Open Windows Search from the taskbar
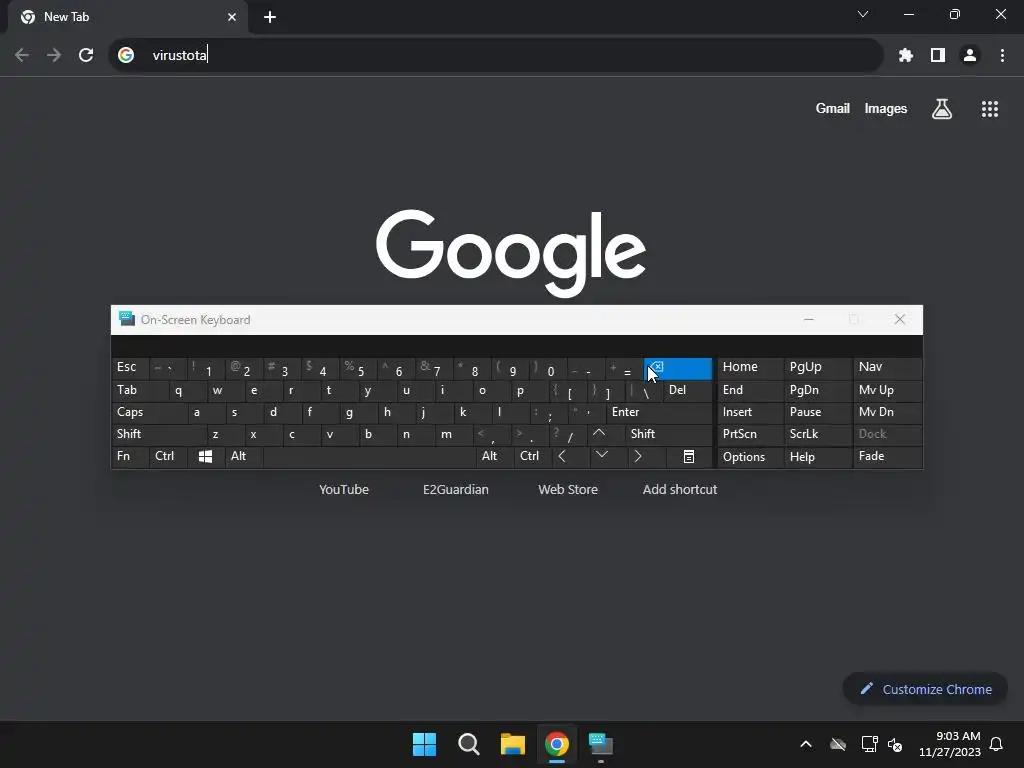Viewport: 1024px width, 768px height. point(468,744)
